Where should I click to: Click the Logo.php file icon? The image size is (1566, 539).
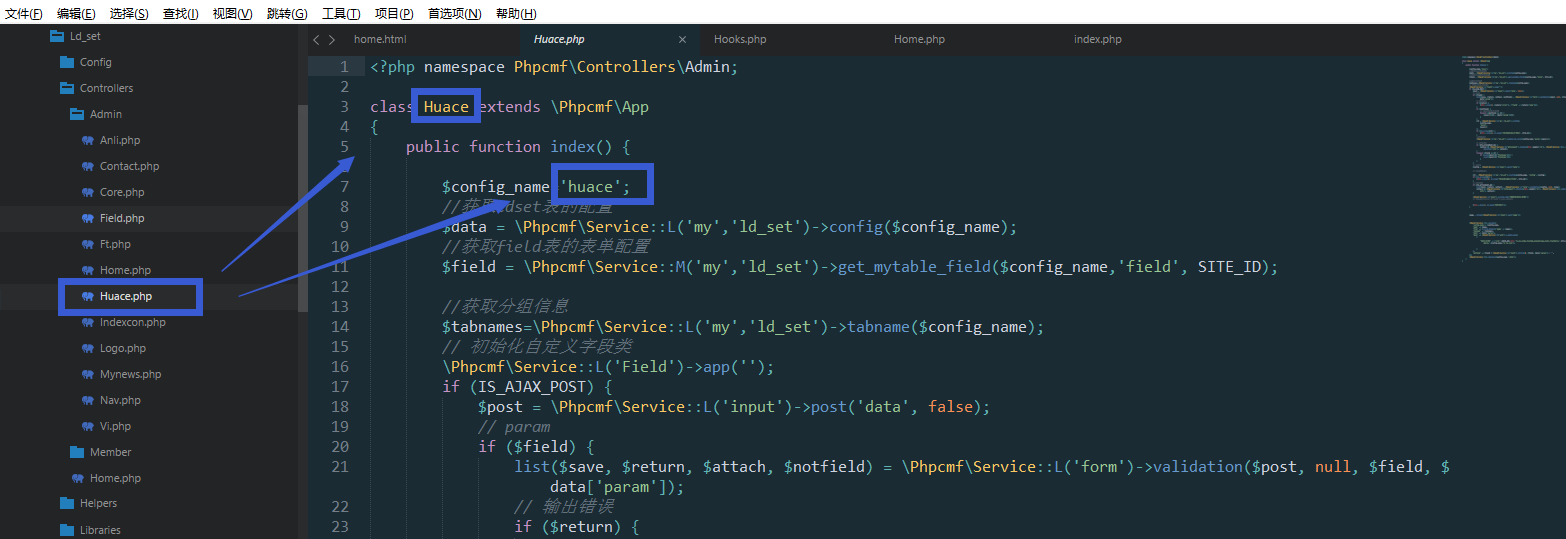(x=87, y=348)
